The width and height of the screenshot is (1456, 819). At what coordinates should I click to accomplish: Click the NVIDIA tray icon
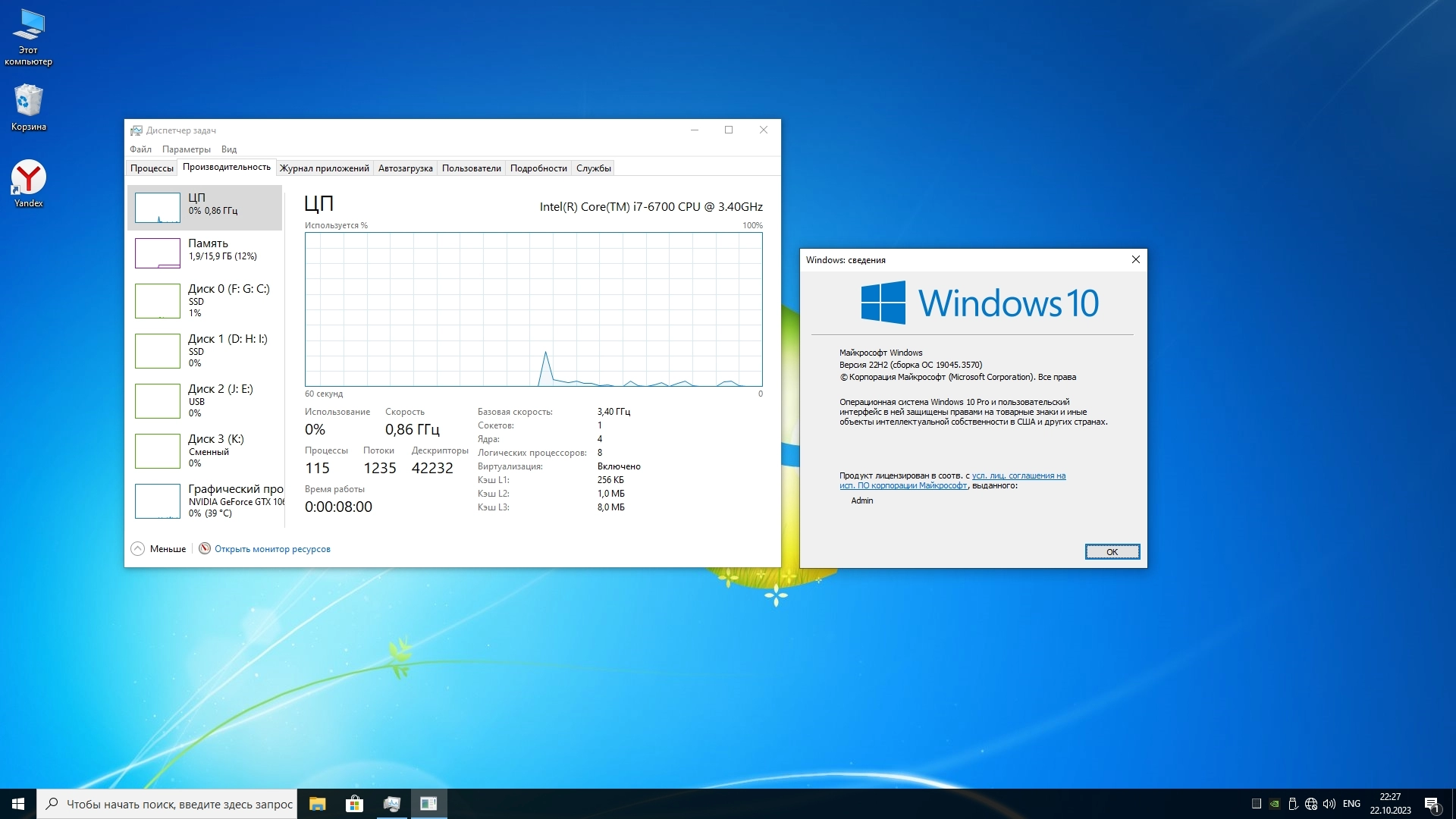coord(1275,804)
